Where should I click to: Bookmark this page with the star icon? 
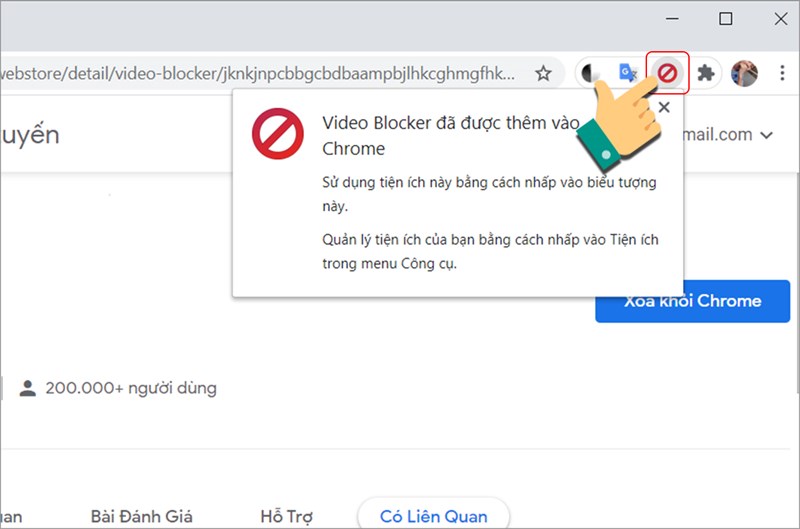coord(543,73)
